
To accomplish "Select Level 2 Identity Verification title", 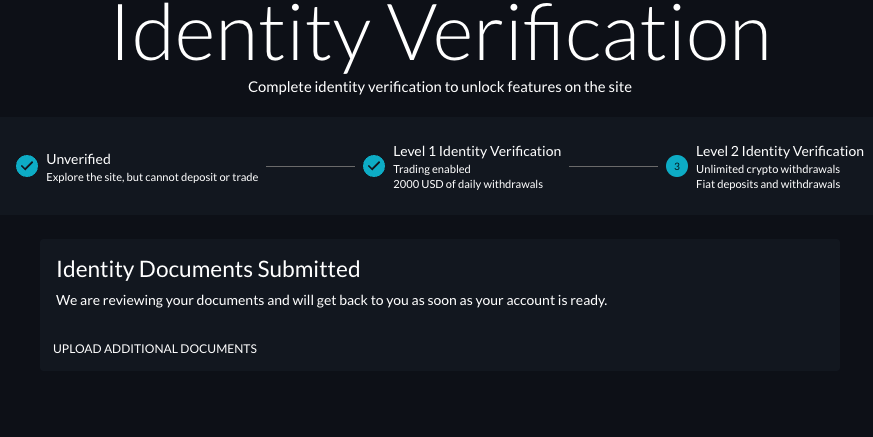I will (x=779, y=151).
